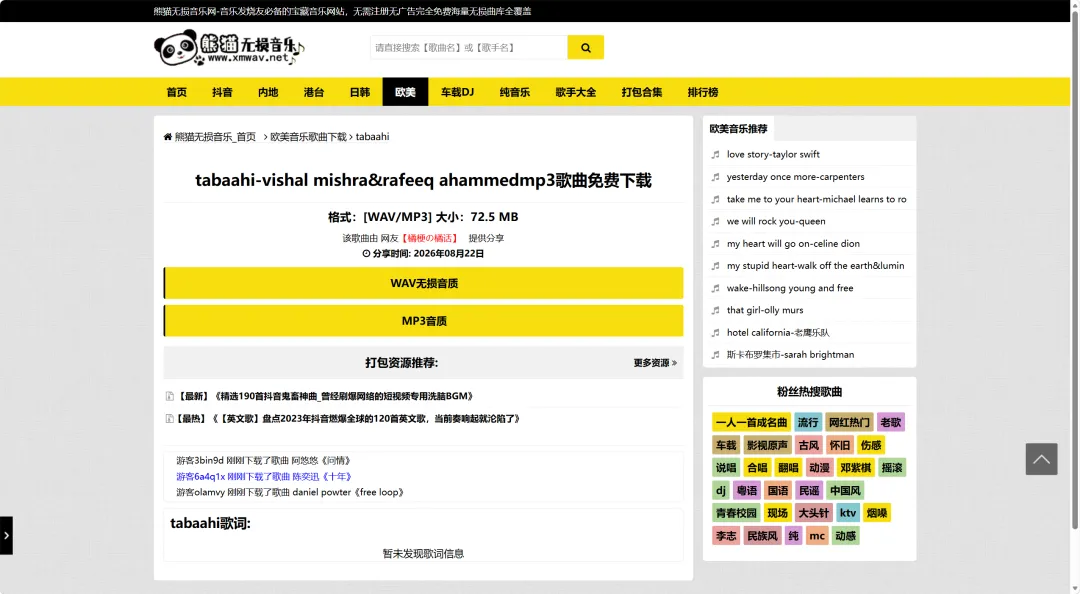Viewport: 1080px width, 594px height.
Task: Select the 古风 tag
Action: tap(808, 445)
